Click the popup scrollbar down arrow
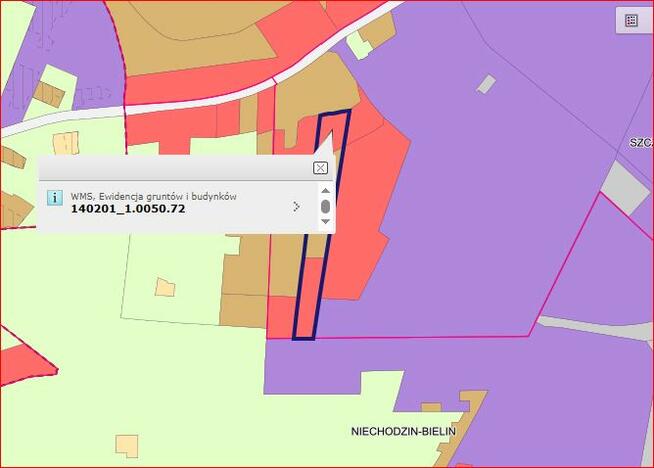654x468 pixels. click(x=325, y=221)
